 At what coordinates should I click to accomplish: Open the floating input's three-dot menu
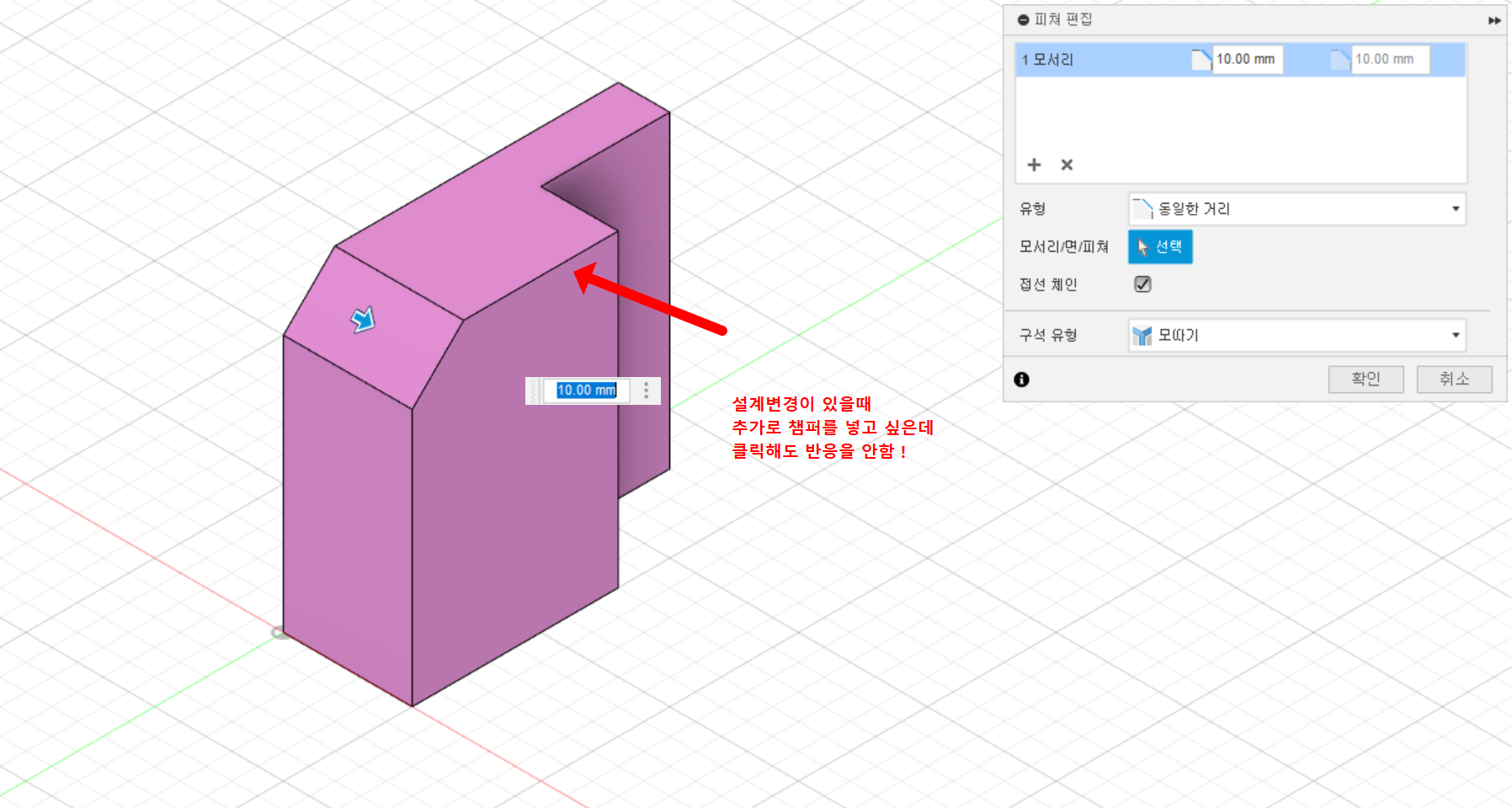pyautogui.click(x=647, y=391)
